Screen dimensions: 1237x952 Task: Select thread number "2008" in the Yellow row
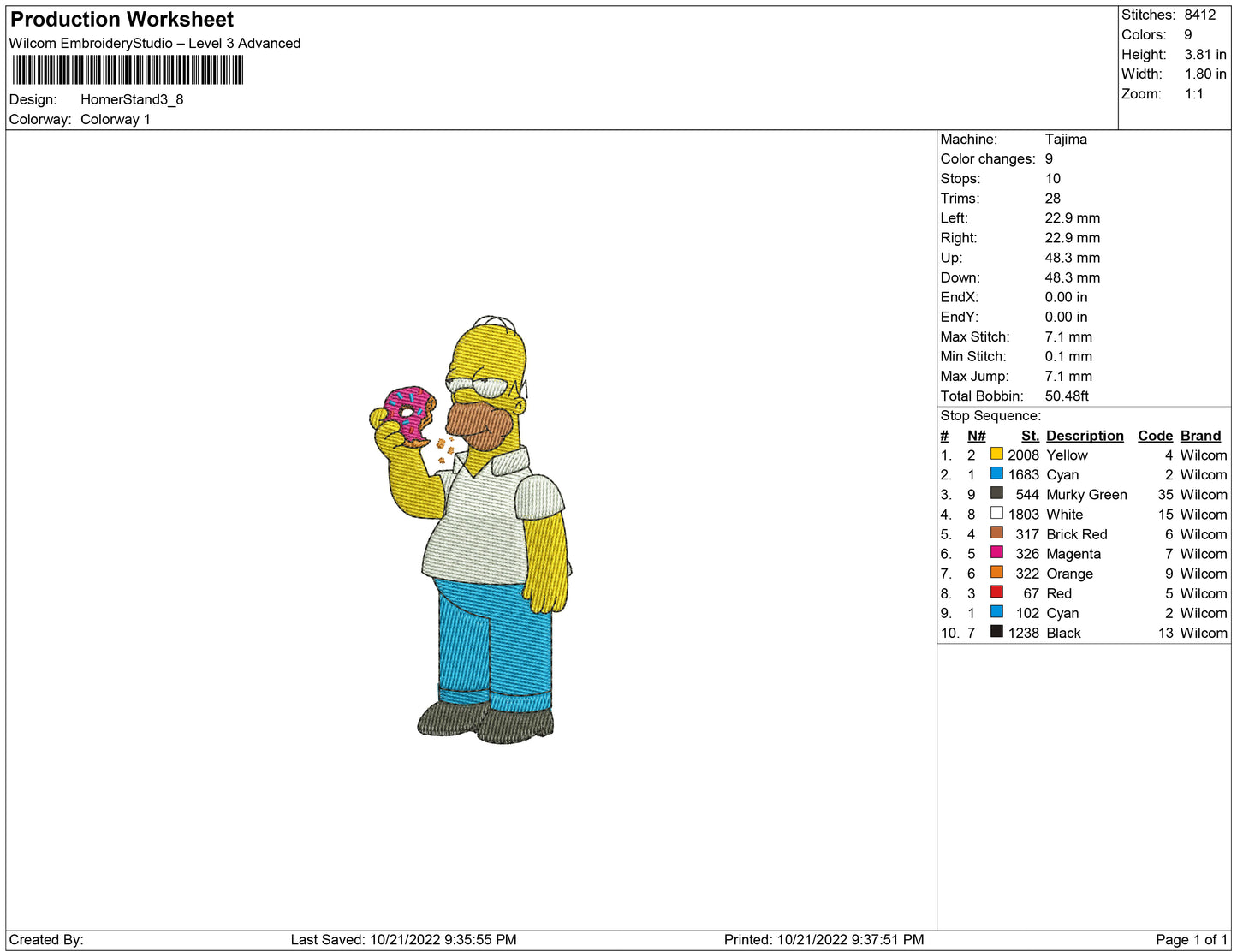click(x=1023, y=455)
